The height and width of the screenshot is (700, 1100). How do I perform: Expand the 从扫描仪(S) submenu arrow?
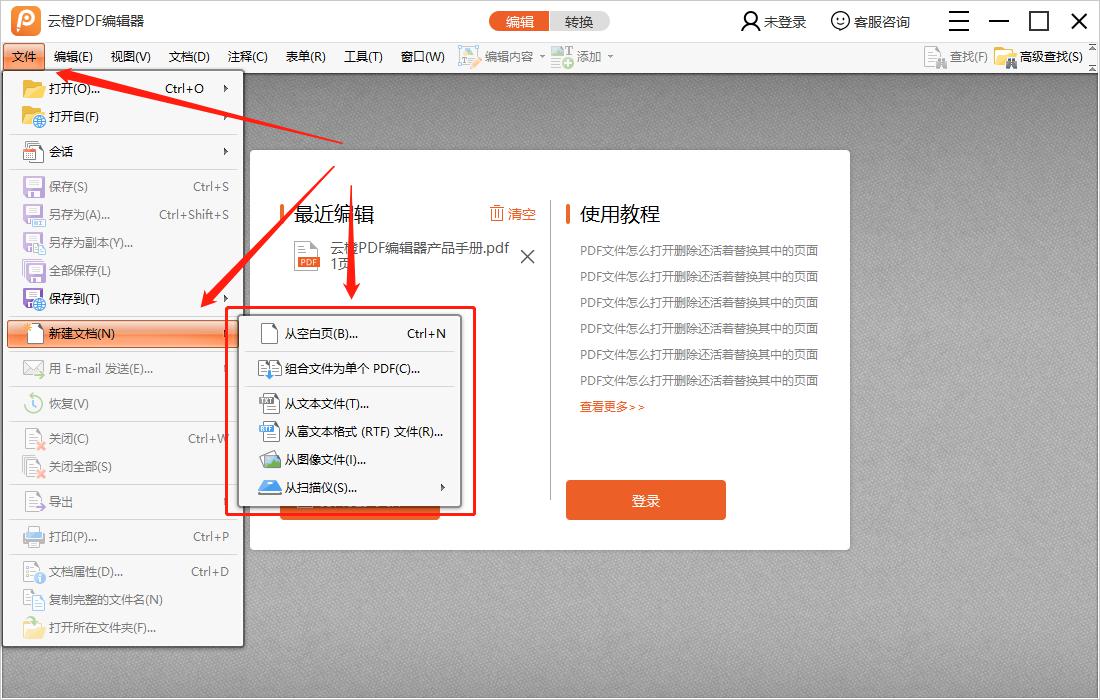point(442,487)
